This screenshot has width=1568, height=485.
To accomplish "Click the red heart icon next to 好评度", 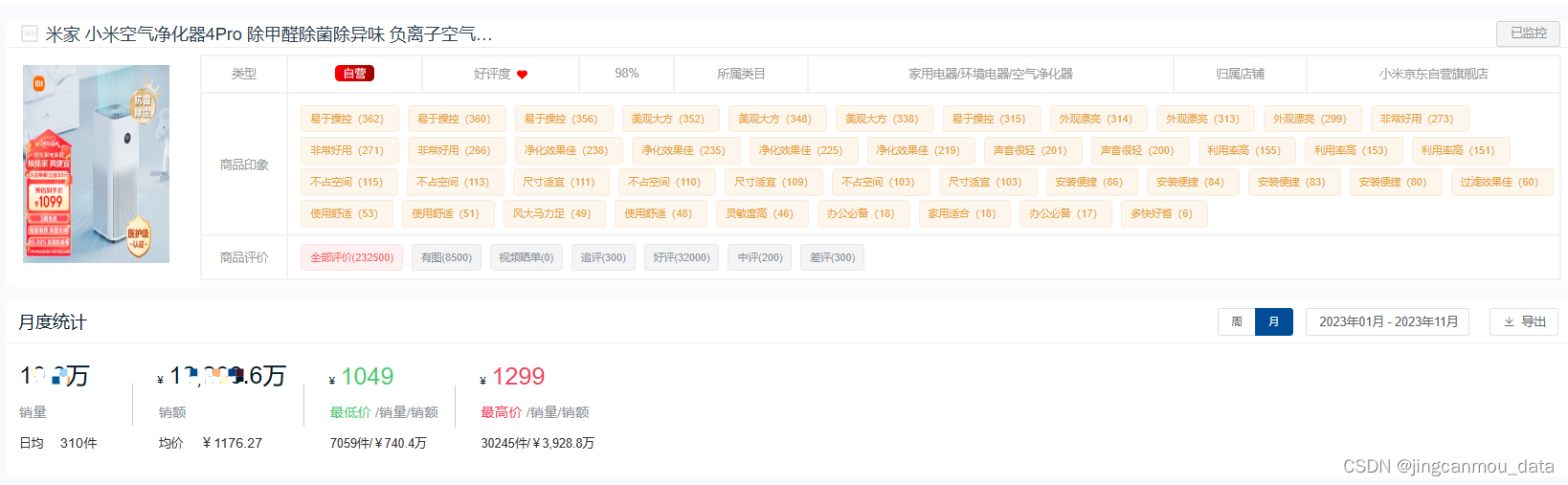I will pos(522,75).
